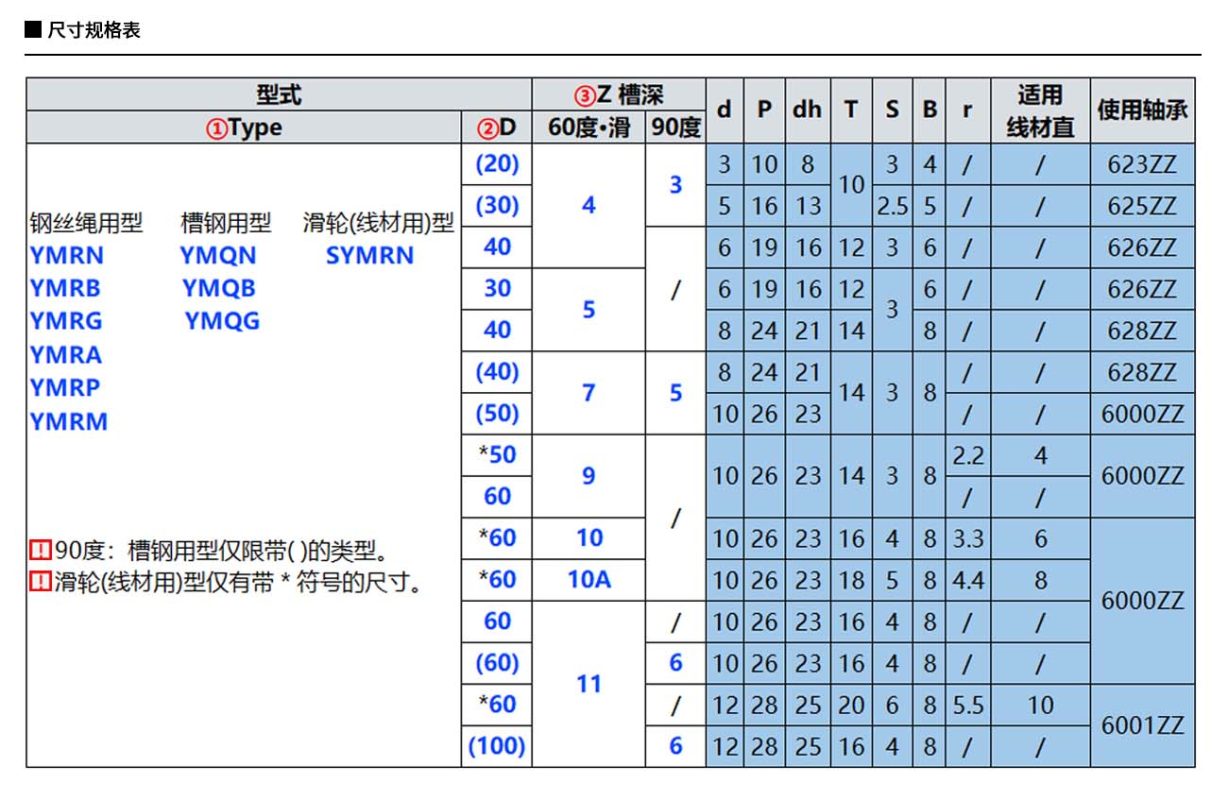Viewport: 1228px width, 800px height.
Task: Click the black square before 尺寸规格表
Action: [33, 30]
